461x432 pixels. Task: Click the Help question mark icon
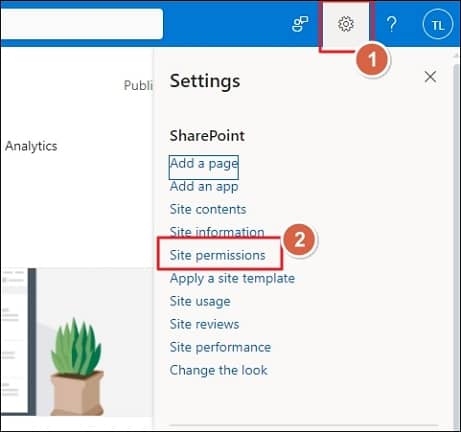point(392,24)
